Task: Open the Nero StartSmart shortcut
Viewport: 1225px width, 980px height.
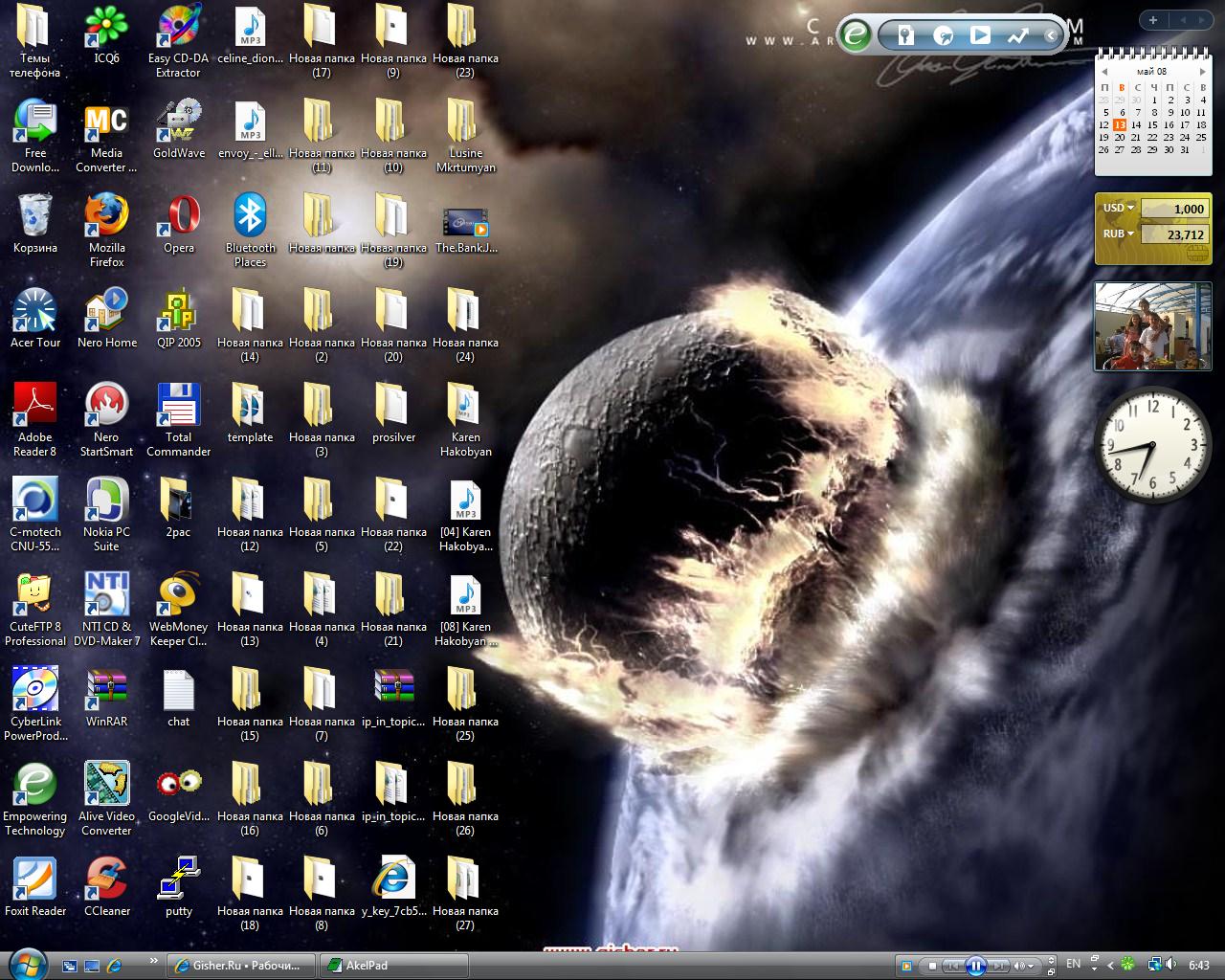Action: [x=106, y=406]
